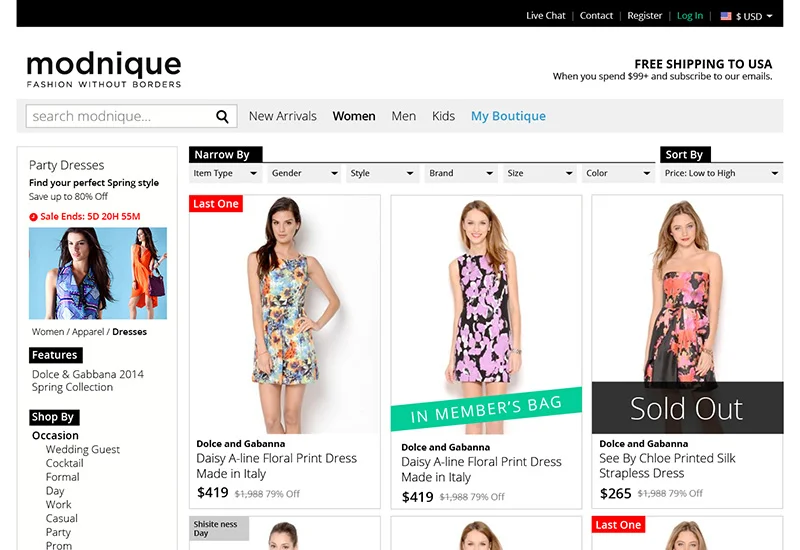Image resolution: width=800 pixels, height=550 pixels.
Task: Filter by Day occasion
Action: pyautogui.click(x=55, y=491)
